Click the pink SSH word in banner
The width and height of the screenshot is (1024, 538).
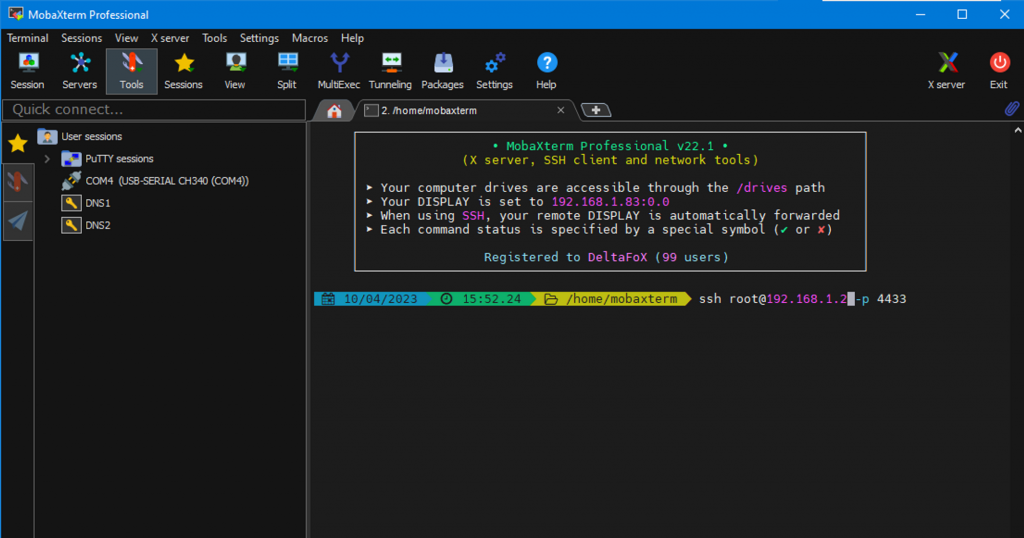coord(473,215)
